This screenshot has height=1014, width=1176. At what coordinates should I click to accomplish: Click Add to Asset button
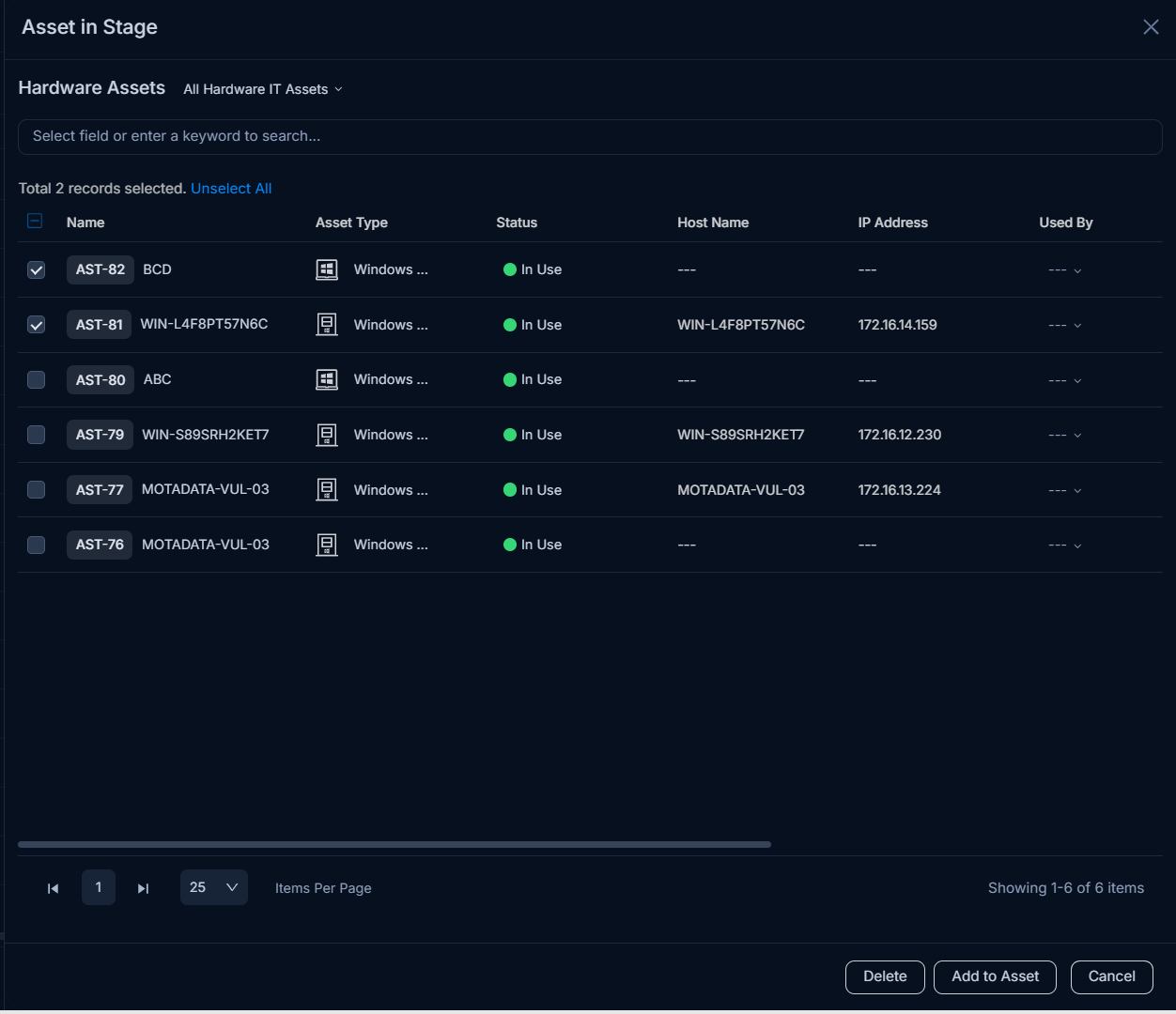click(x=995, y=976)
